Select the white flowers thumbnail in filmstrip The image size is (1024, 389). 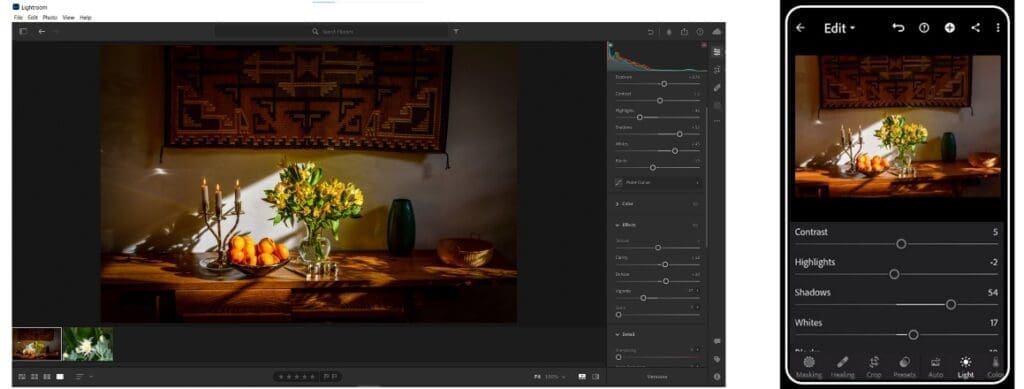88,344
